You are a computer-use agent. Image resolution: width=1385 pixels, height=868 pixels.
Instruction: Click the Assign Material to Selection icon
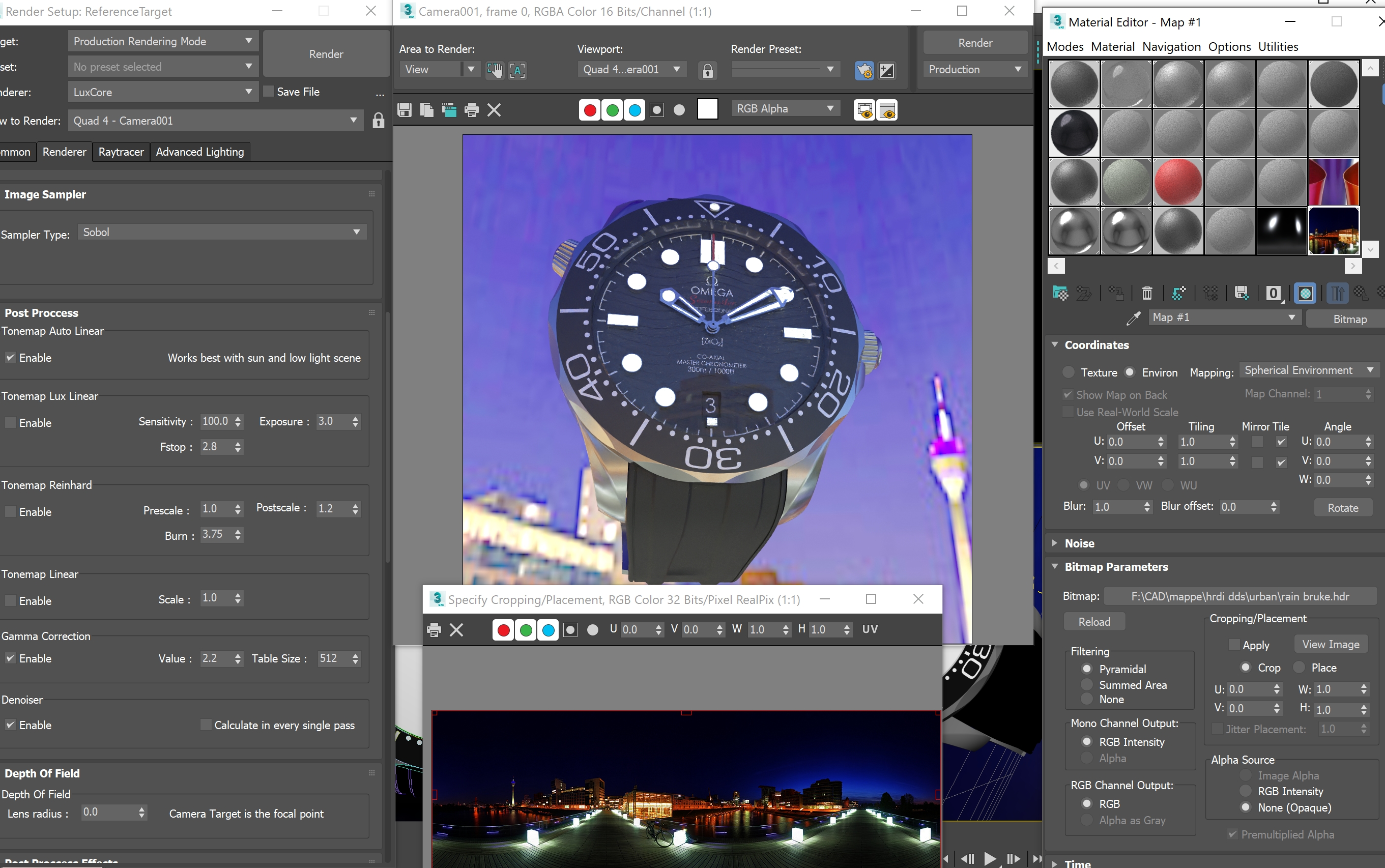pos(1116,294)
